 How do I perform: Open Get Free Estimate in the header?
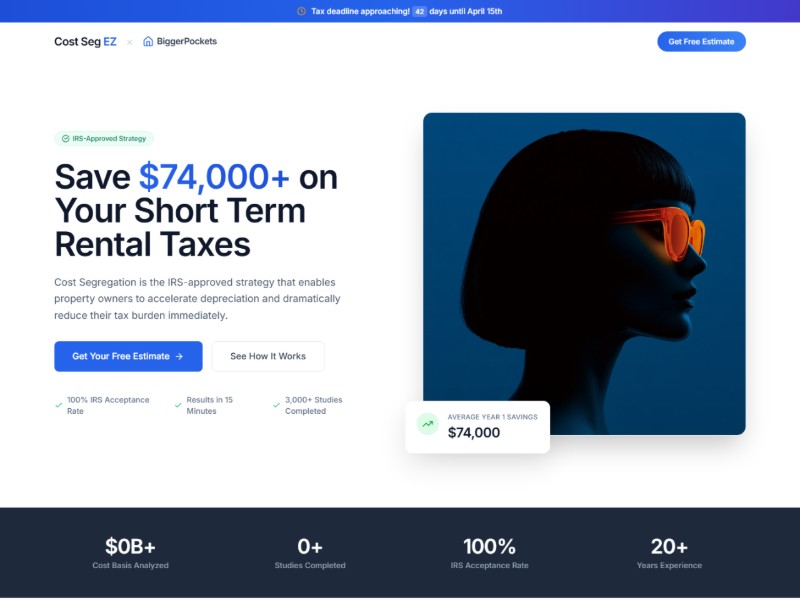click(701, 42)
